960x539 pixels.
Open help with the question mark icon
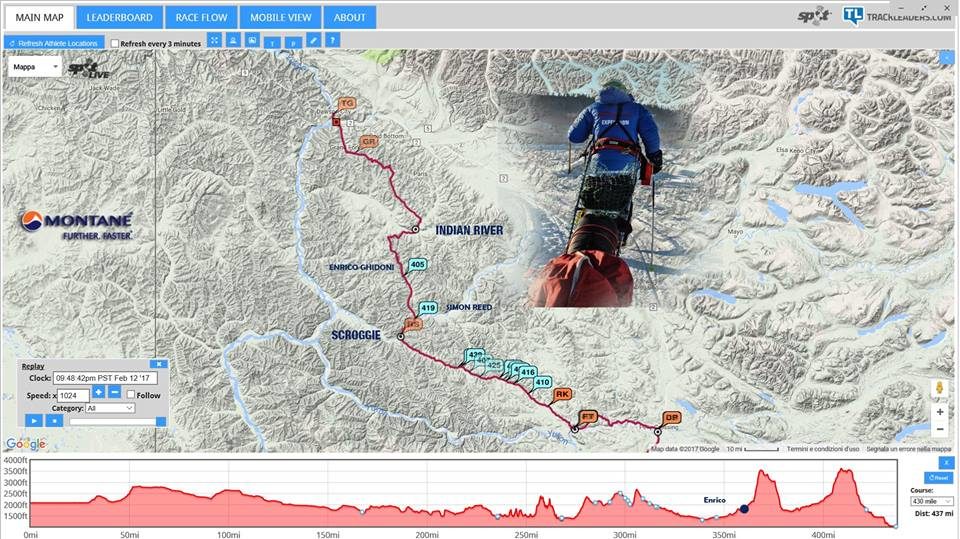tap(332, 40)
